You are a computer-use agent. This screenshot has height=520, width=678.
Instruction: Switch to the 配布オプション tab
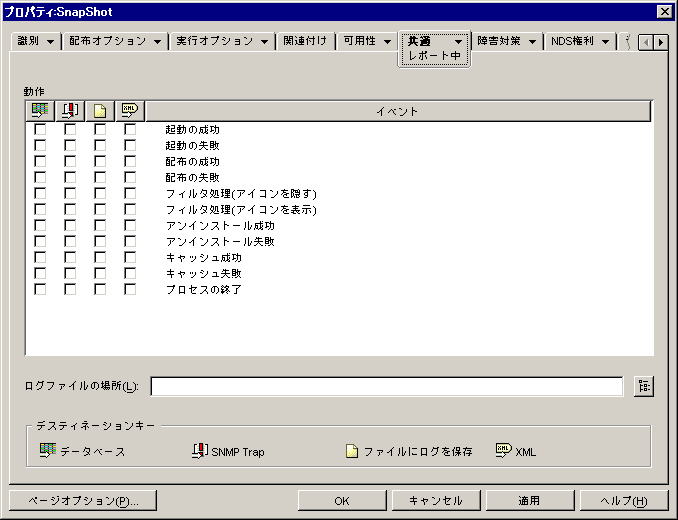(108, 41)
